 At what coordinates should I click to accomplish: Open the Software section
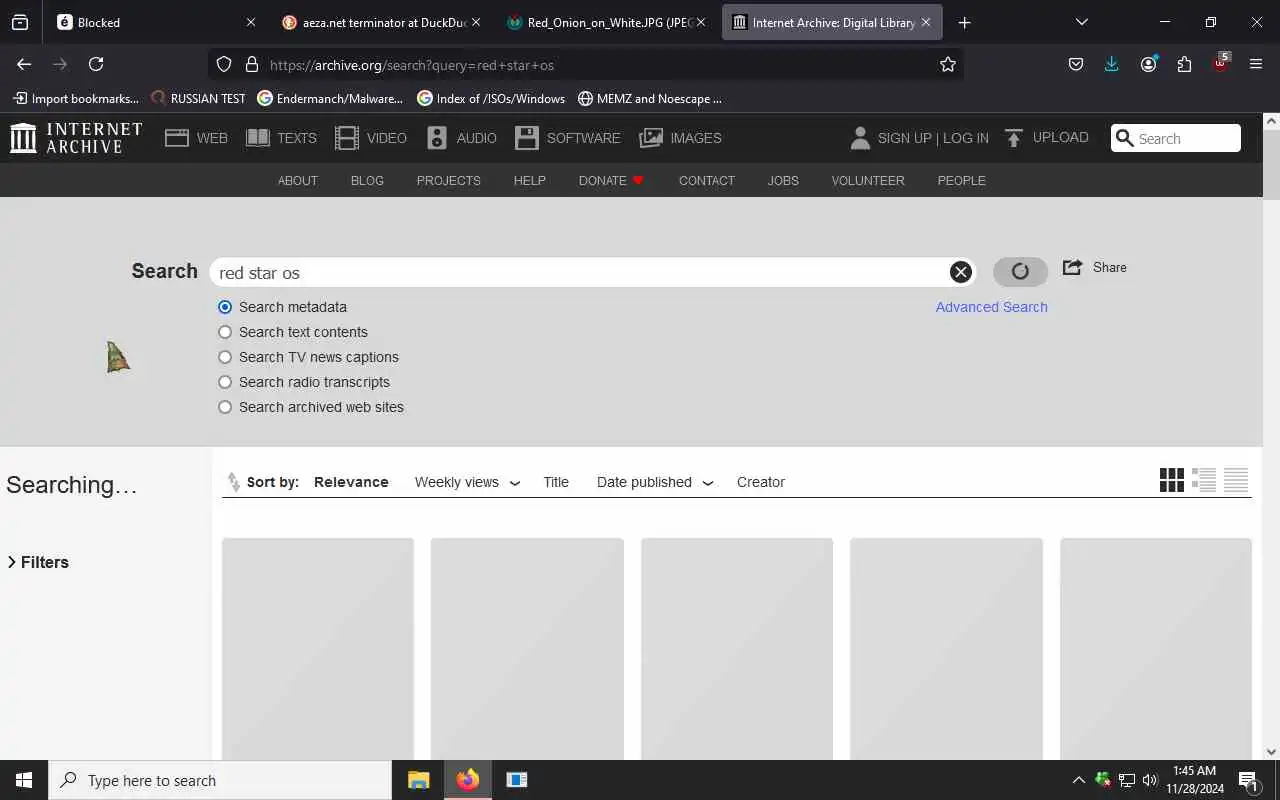[568, 138]
